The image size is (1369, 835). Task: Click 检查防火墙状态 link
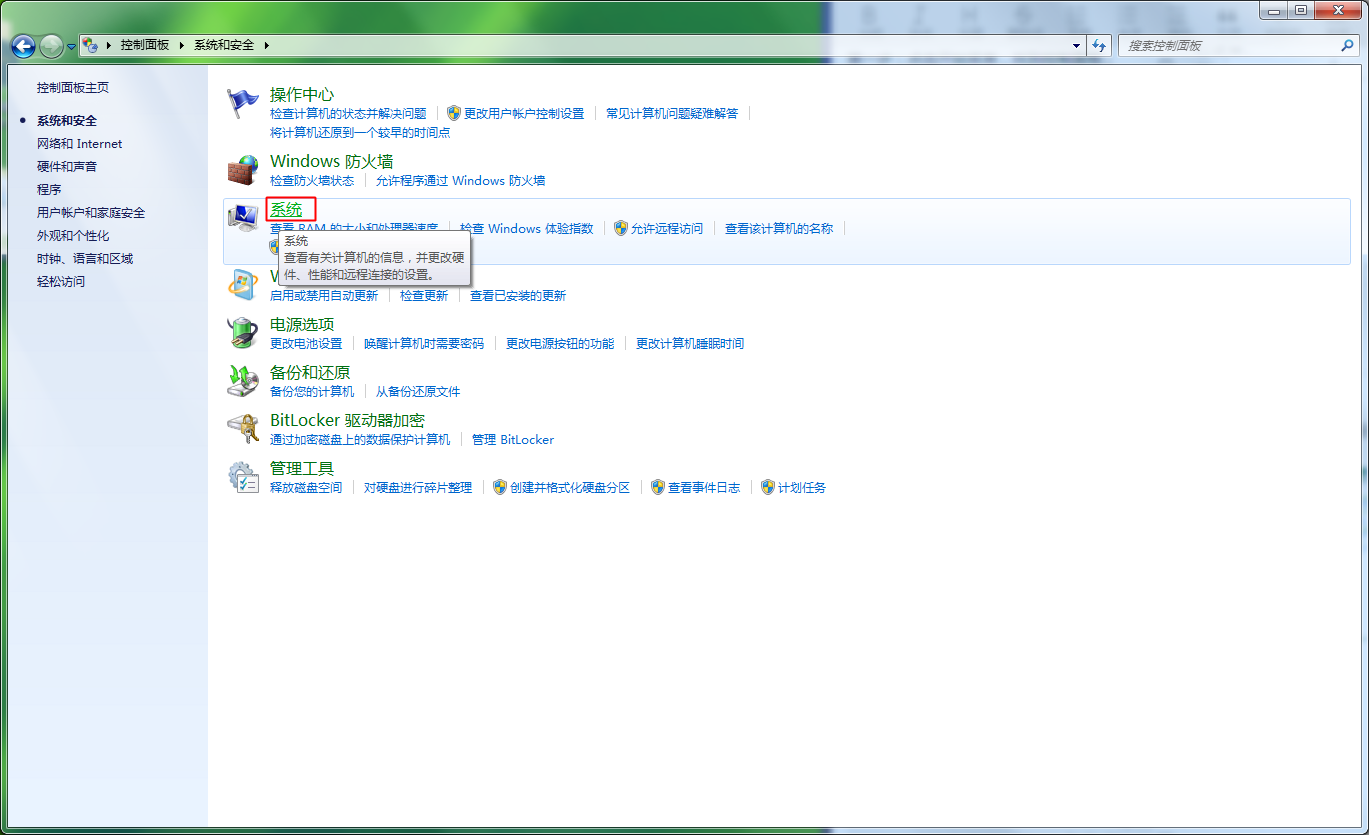coord(312,181)
